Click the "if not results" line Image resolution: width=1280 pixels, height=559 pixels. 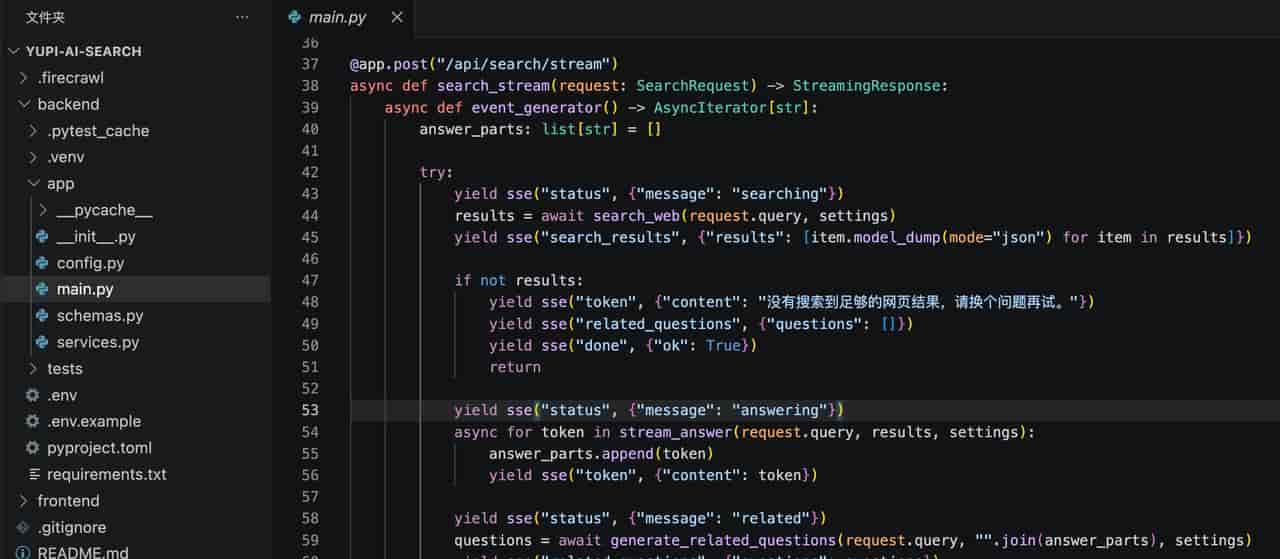[519, 281]
